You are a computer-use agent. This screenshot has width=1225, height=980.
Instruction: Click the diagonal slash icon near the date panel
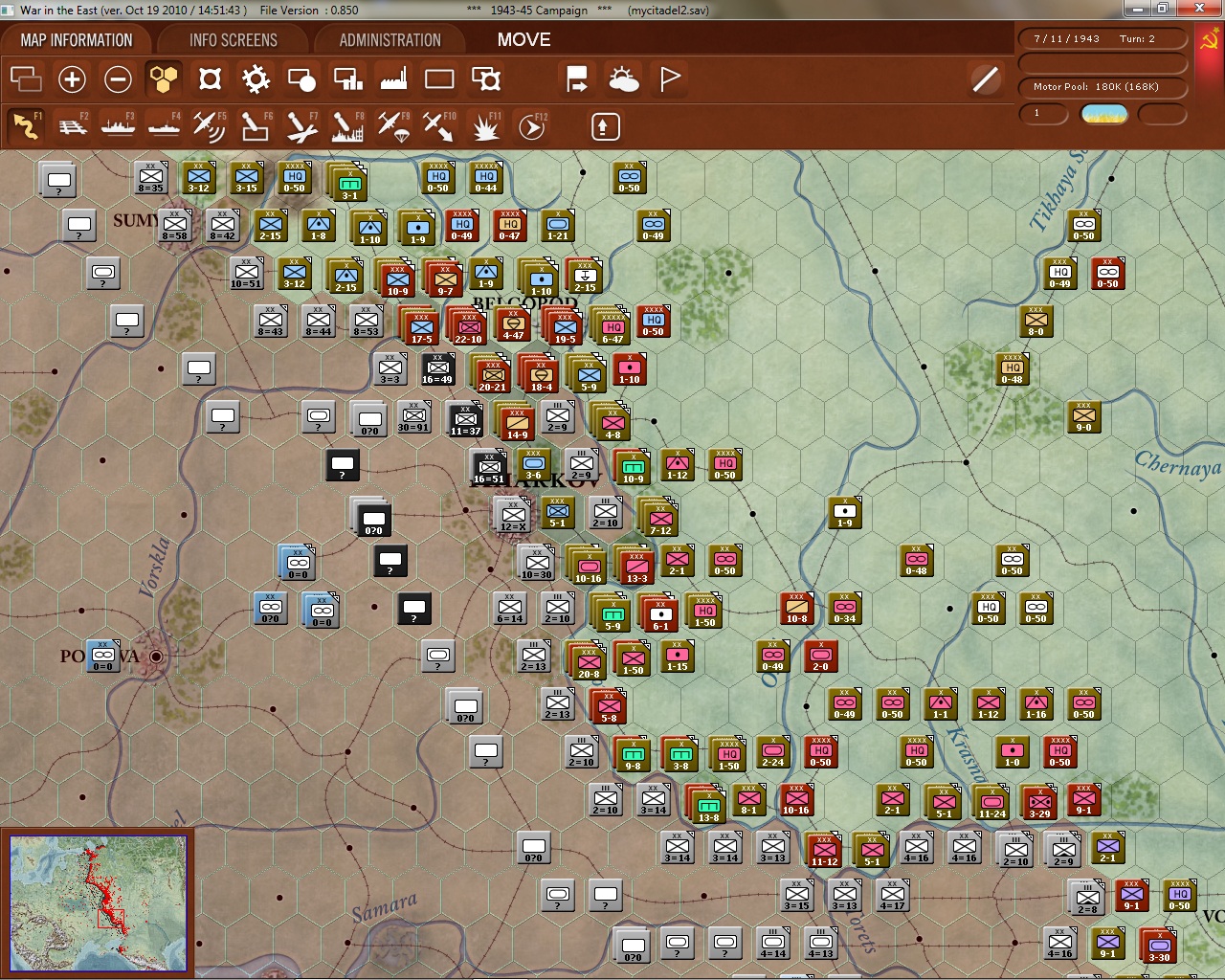point(985,79)
